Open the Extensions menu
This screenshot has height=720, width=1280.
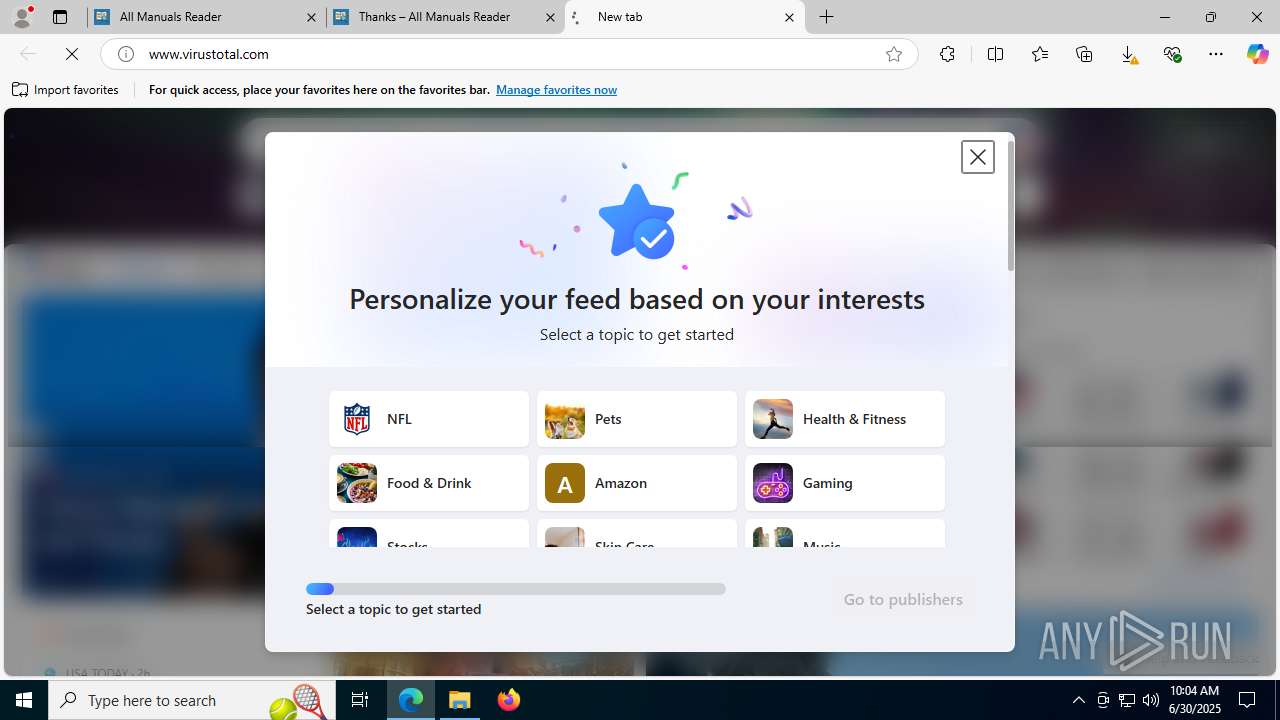tap(947, 54)
